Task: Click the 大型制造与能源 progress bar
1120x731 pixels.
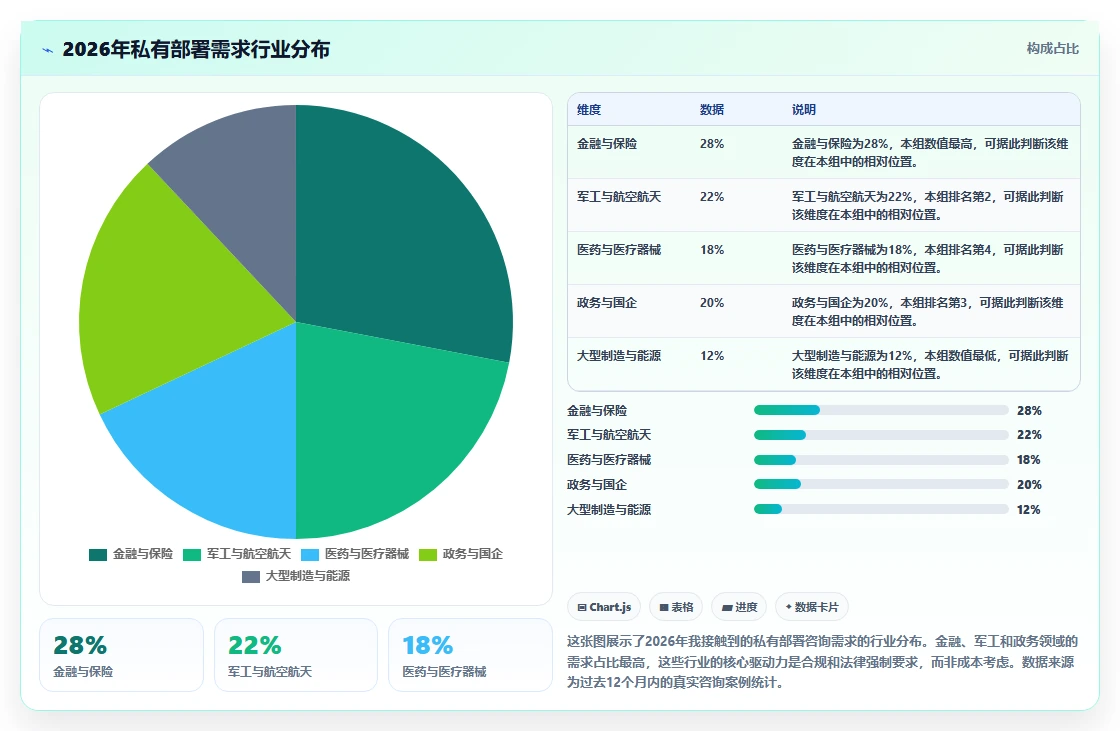Action: [x=881, y=509]
